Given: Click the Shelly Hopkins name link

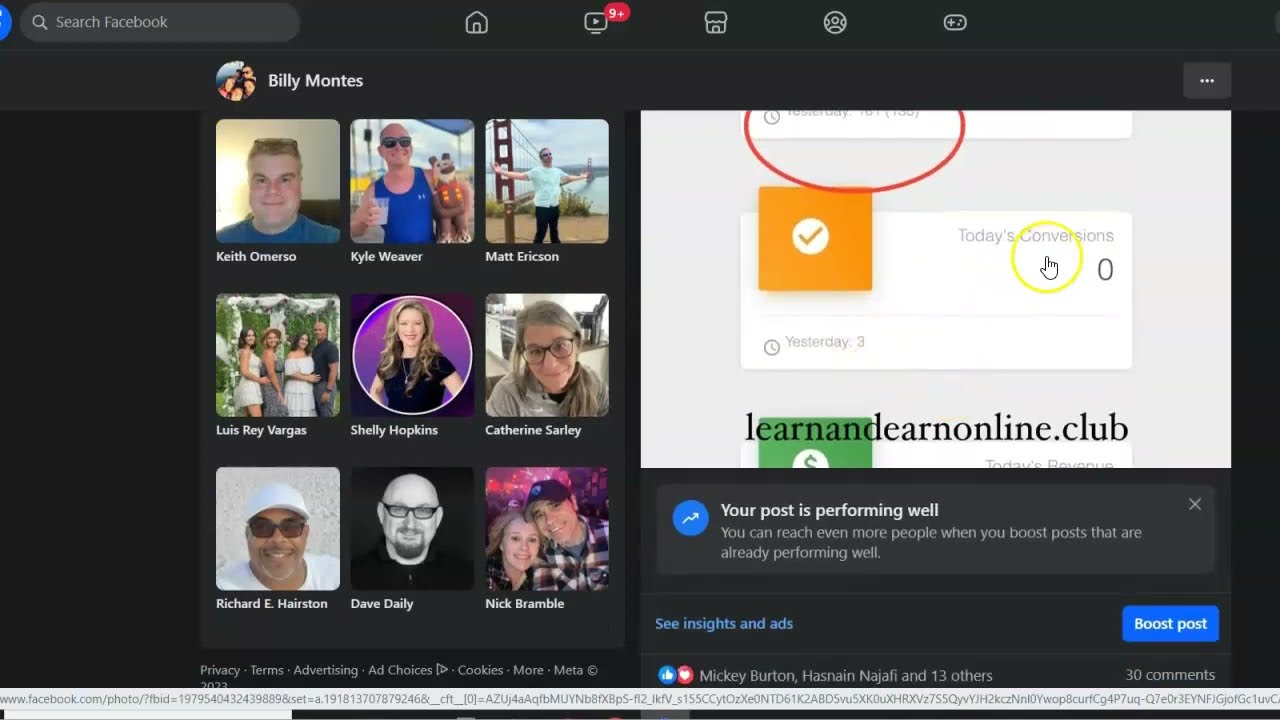Looking at the screenshot, I should (394, 430).
